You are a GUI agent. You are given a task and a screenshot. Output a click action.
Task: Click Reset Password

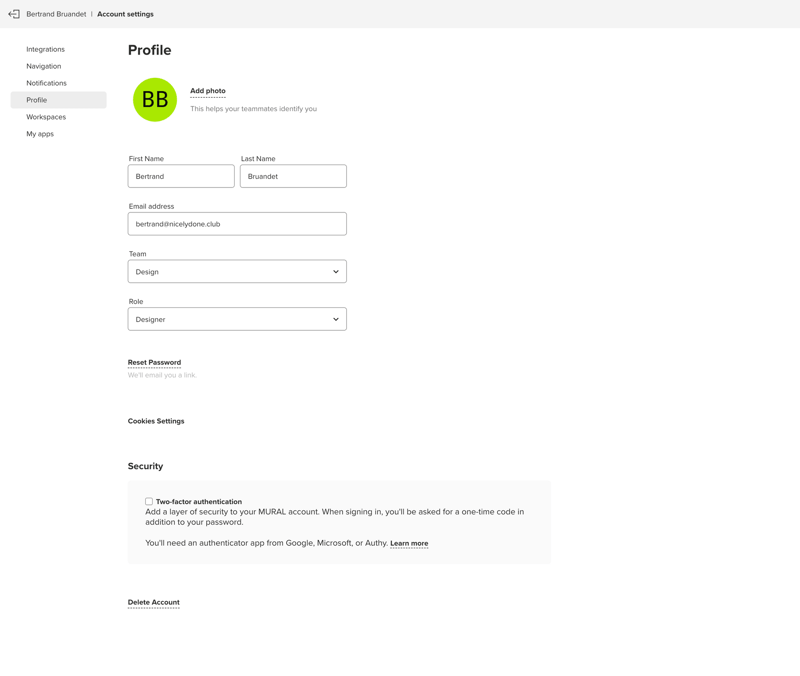pos(154,362)
